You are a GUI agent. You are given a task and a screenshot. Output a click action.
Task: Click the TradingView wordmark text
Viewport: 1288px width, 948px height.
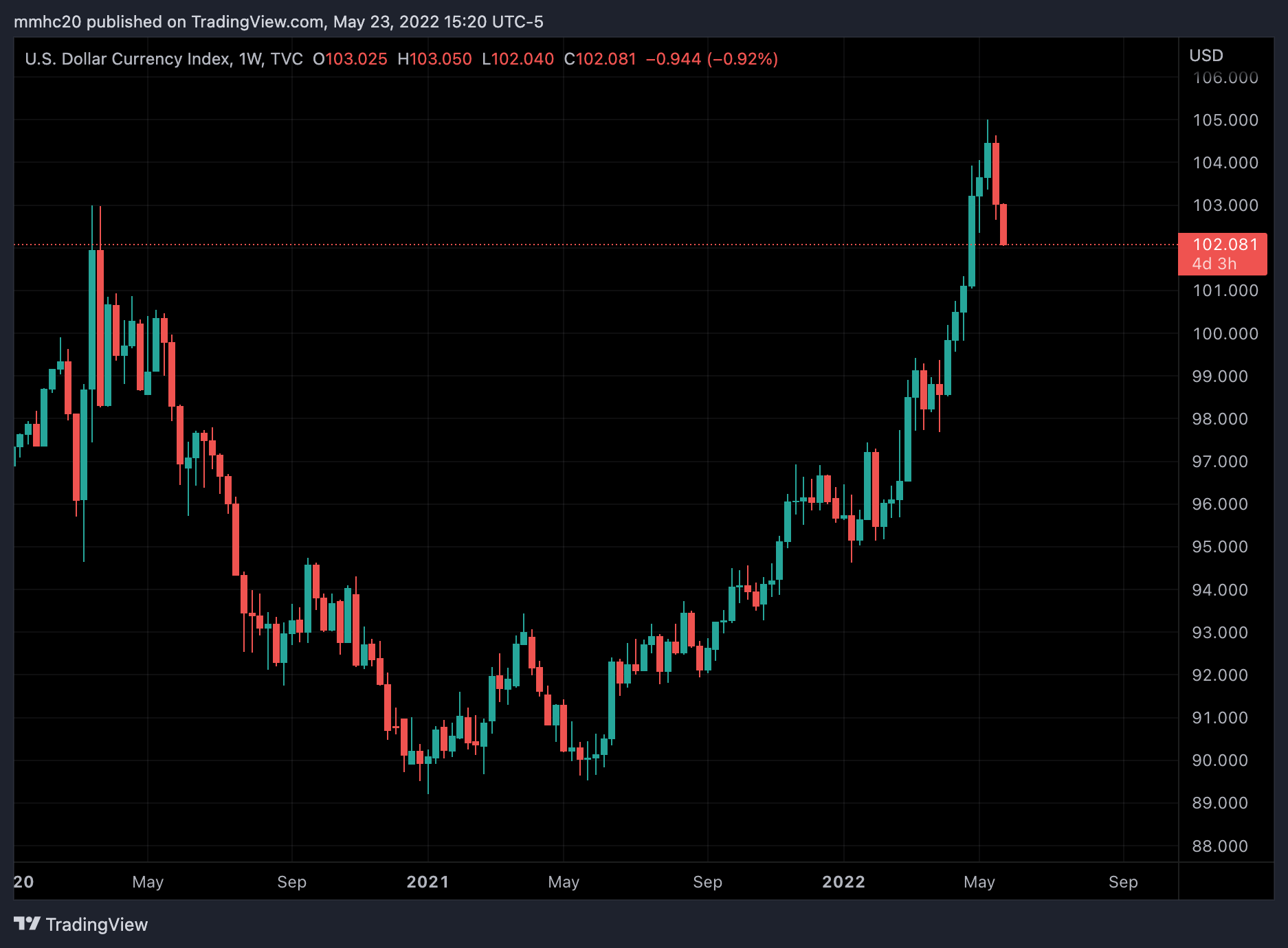pyautogui.click(x=97, y=925)
